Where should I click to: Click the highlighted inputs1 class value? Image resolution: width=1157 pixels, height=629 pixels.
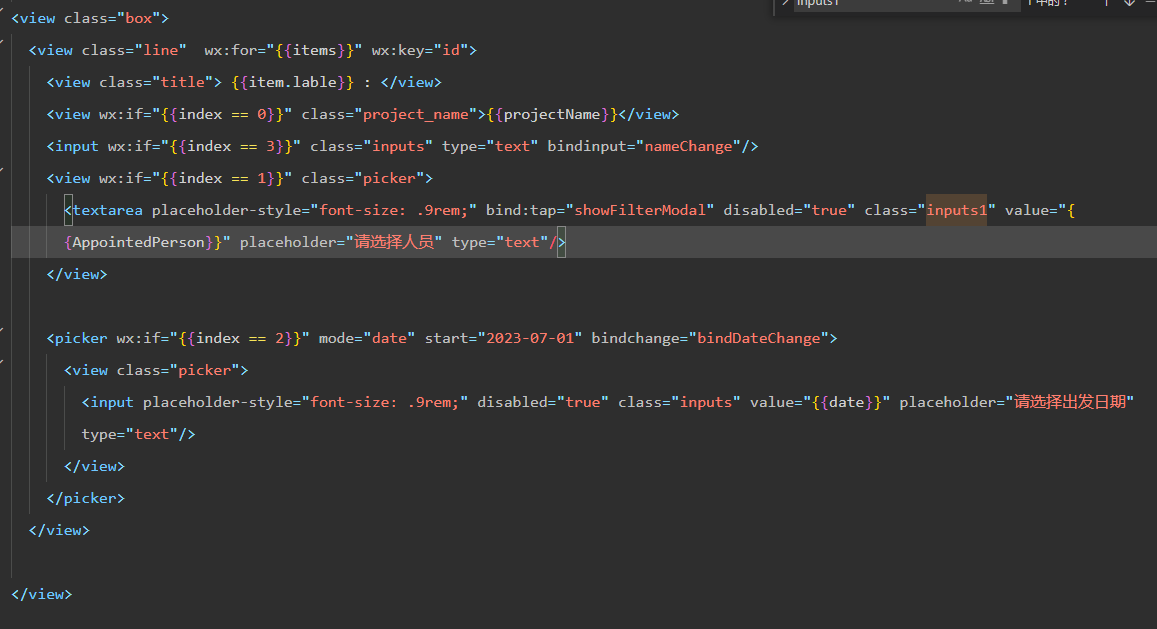point(956,210)
